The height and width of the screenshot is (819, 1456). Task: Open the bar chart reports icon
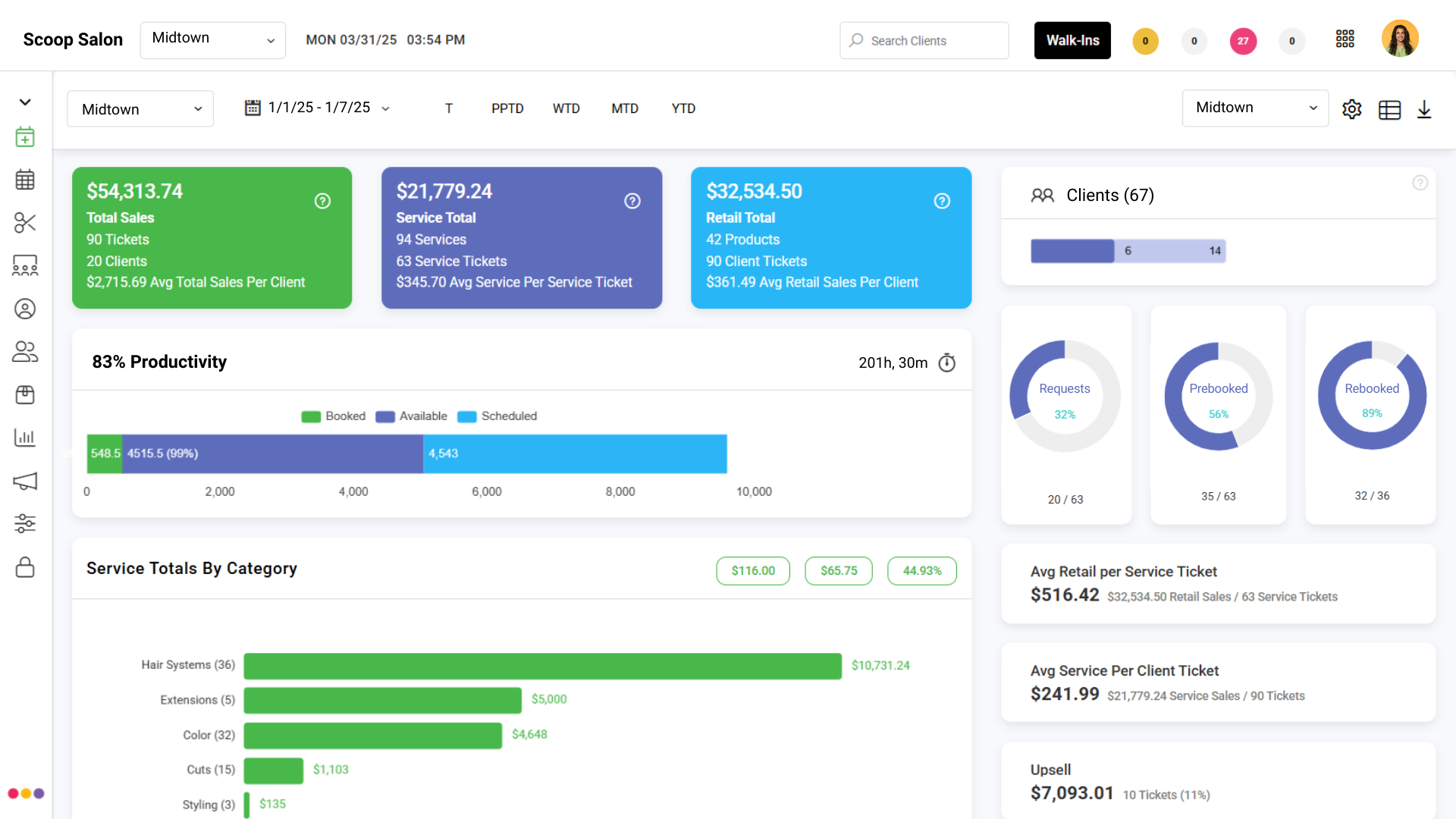click(25, 438)
